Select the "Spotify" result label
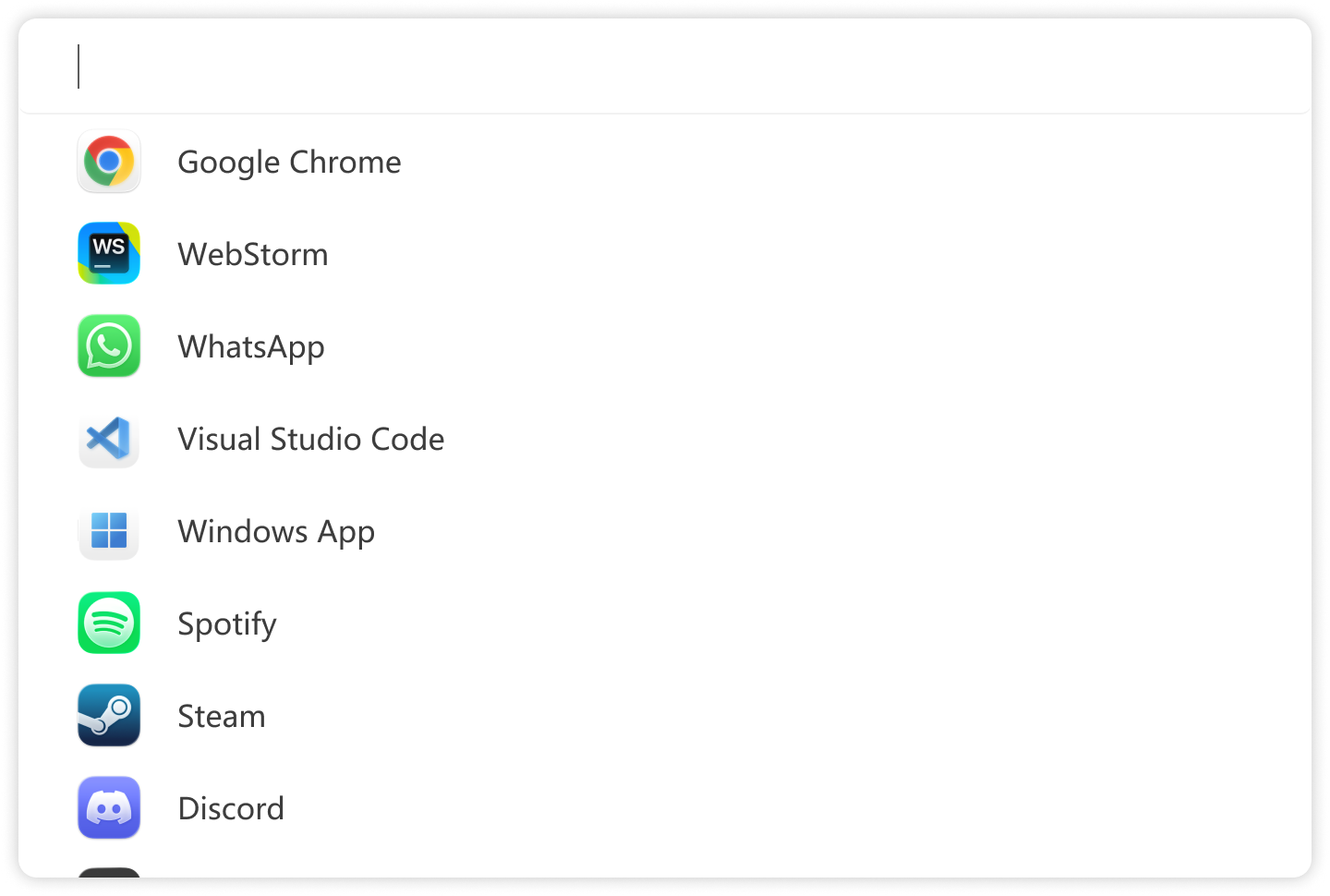 (x=227, y=624)
